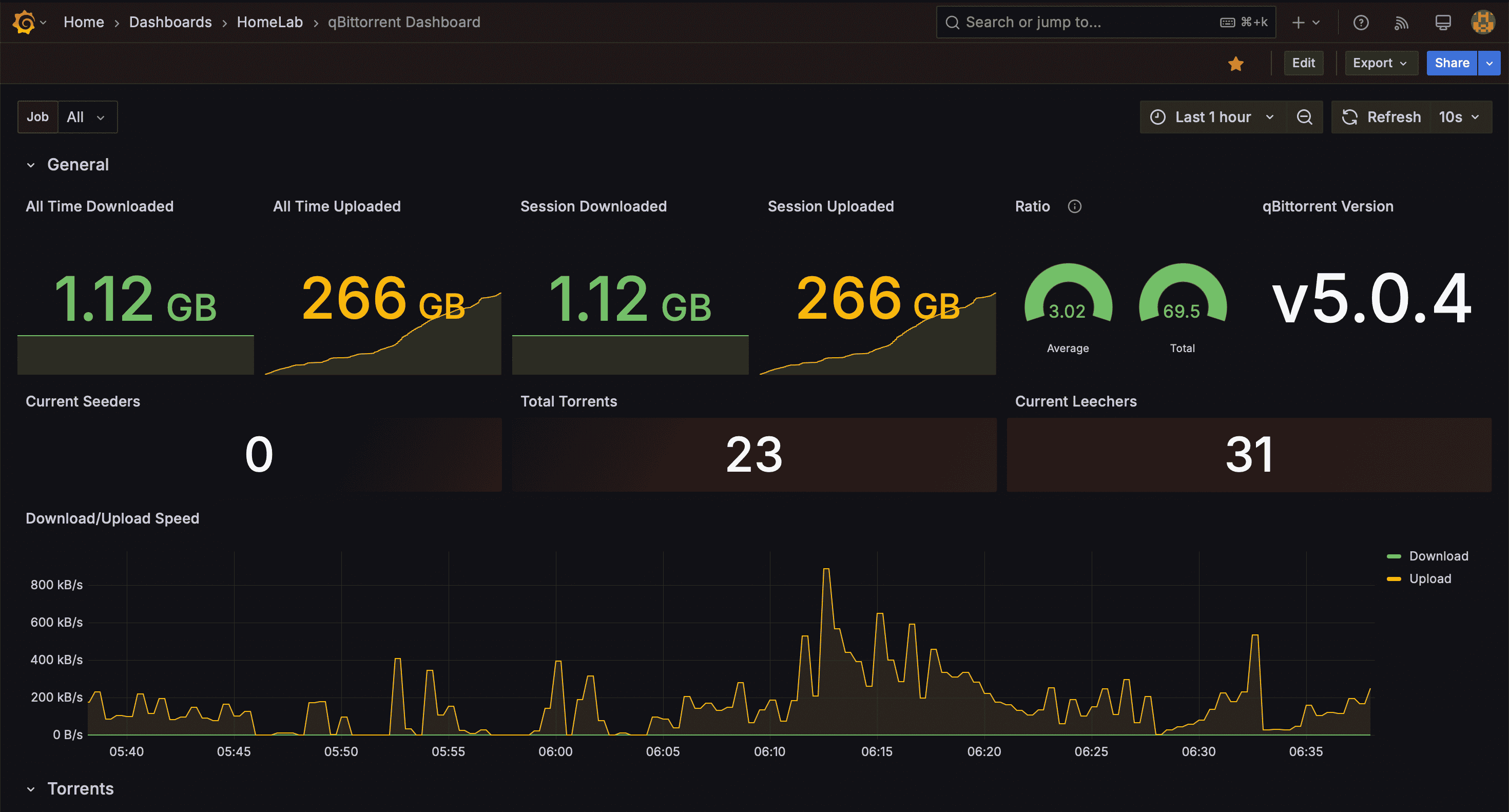This screenshot has height=812, width=1509.
Task: Click the help question mark icon
Action: click(1361, 22)
